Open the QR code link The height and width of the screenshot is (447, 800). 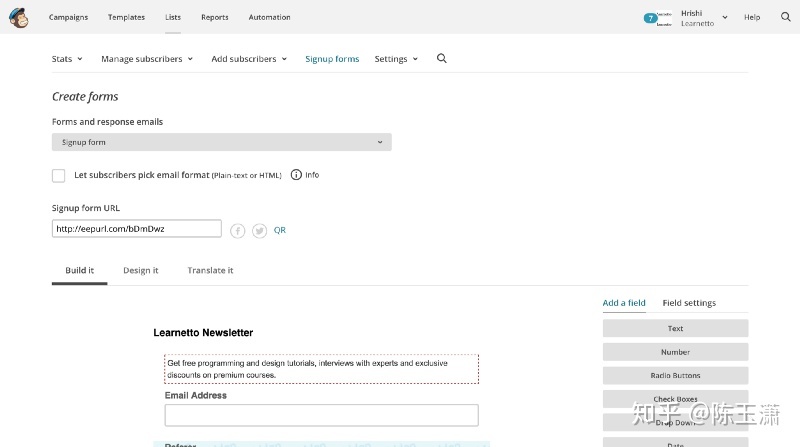280,230
